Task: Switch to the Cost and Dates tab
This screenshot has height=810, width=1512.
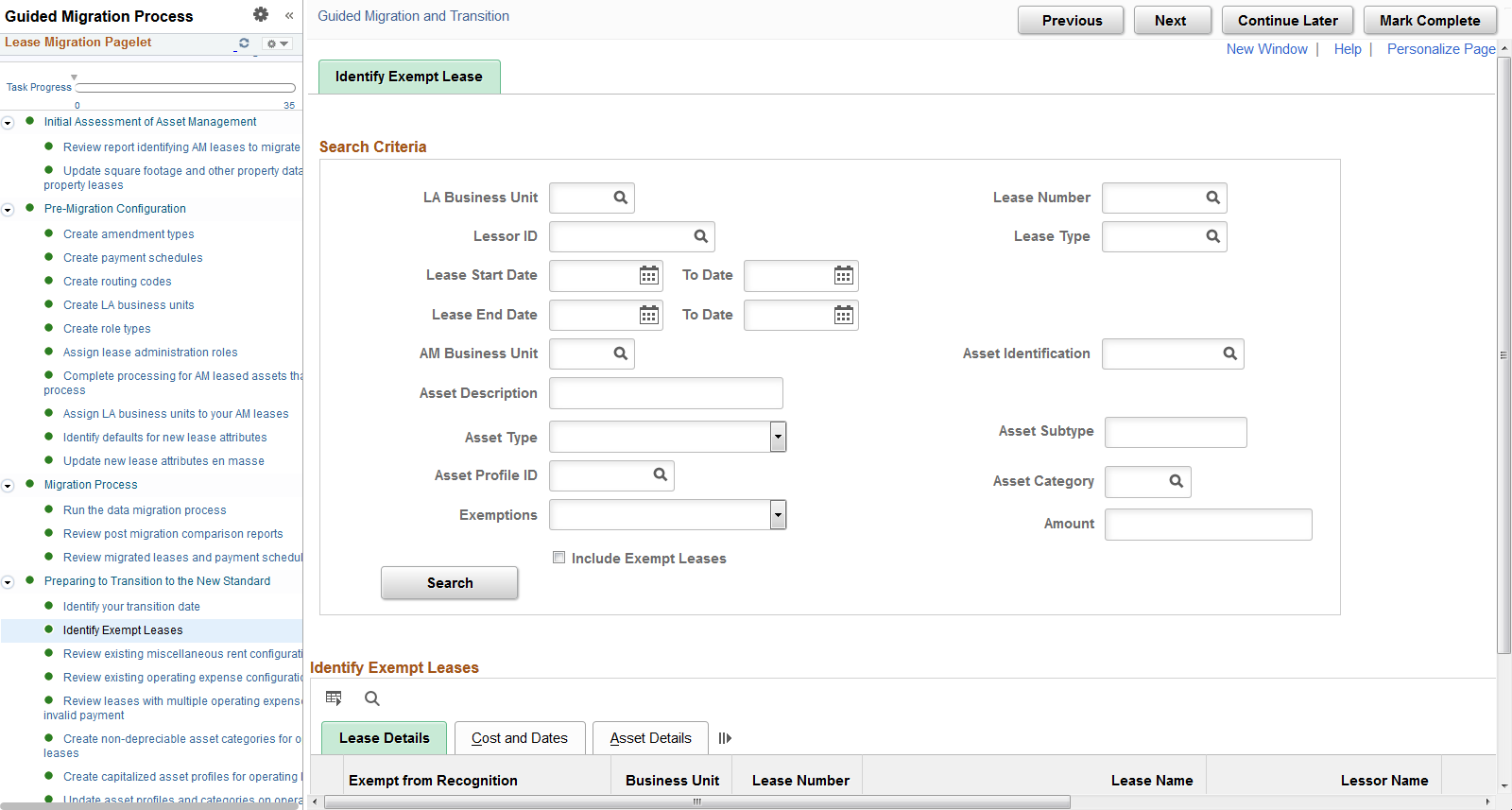Action: tap(520, 738)
